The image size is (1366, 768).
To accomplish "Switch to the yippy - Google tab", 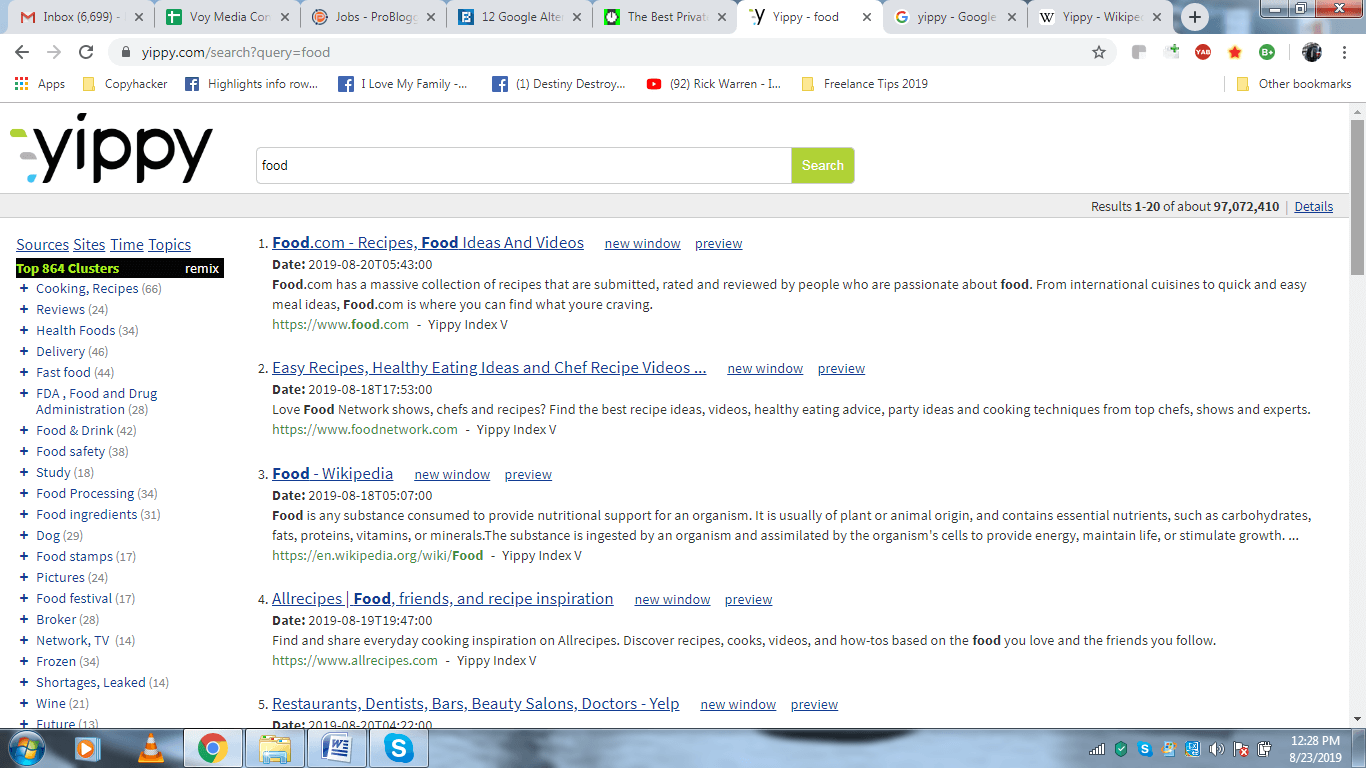I will (x=955, y=17).
